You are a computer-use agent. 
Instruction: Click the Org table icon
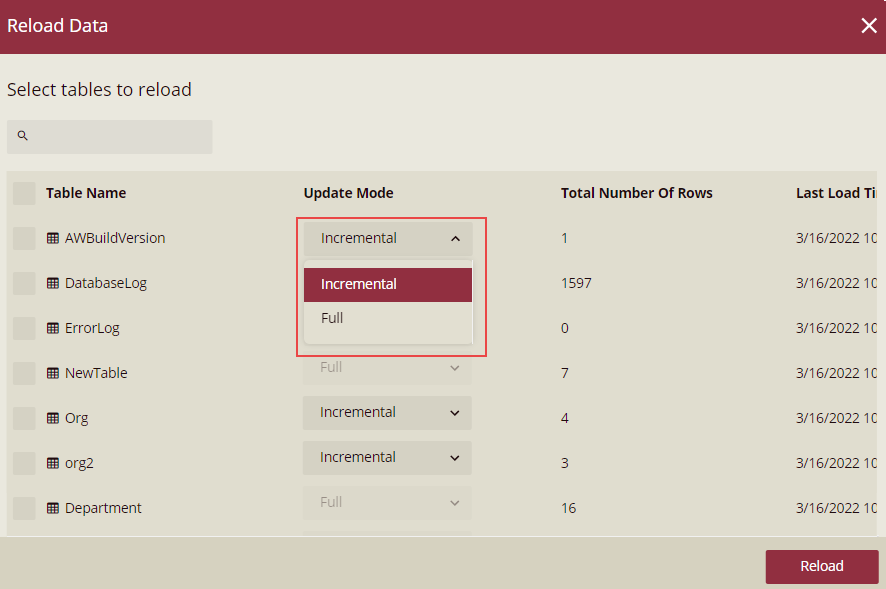pyautogui.click(x=51, y=418)
